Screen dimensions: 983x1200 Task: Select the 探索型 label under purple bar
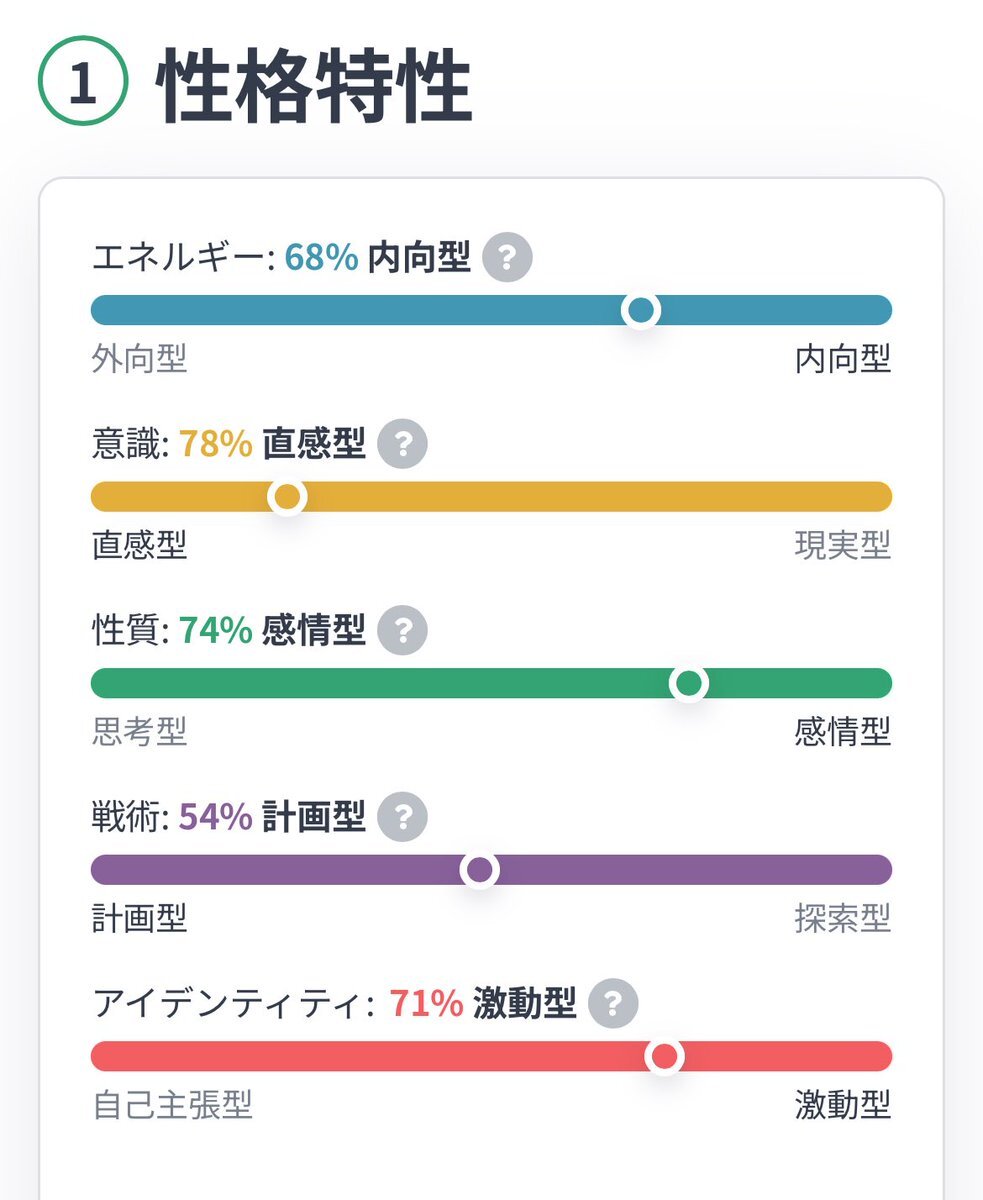tap(842, 918)
